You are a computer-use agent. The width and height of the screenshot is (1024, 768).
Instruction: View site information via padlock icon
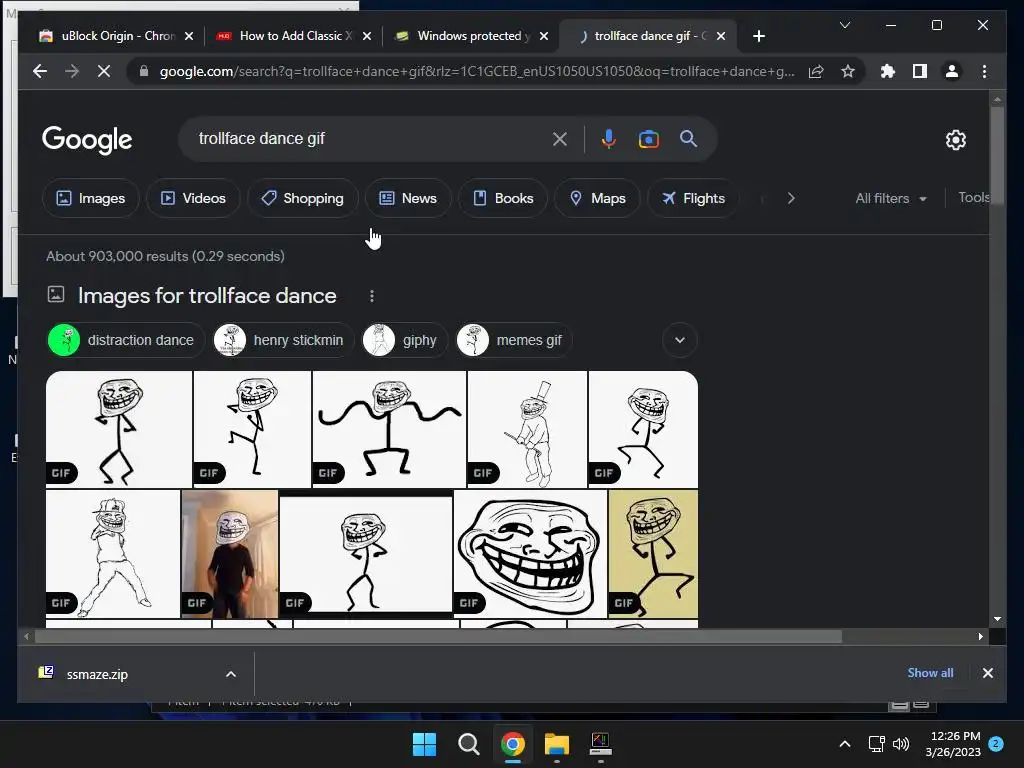click(x=144, y=71)
